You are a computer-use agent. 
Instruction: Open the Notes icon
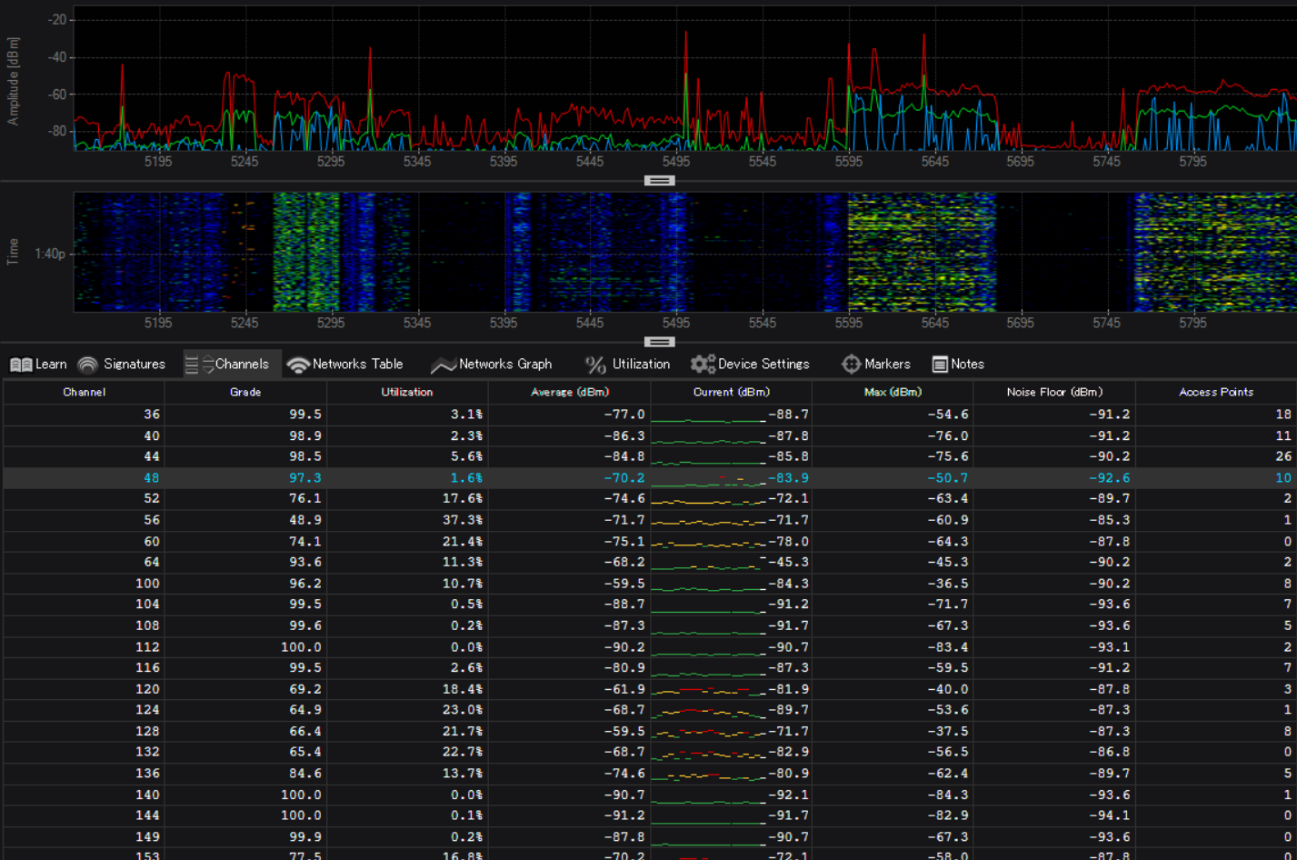940,364
